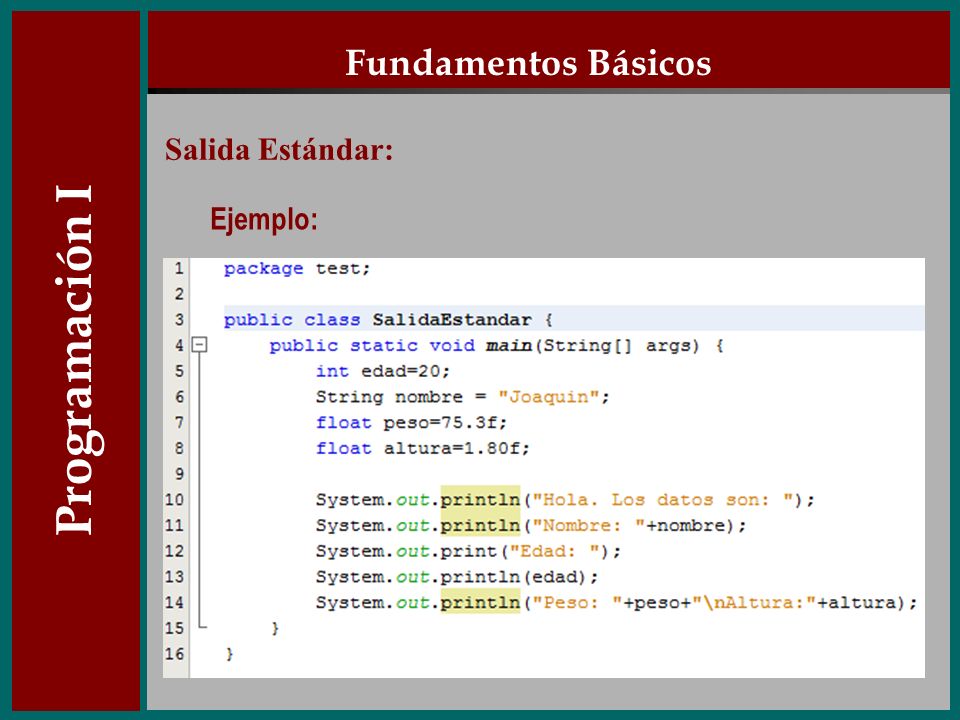Screen dimensions: 960x720
Task: Click the 'main' method name
Action: 509,345
